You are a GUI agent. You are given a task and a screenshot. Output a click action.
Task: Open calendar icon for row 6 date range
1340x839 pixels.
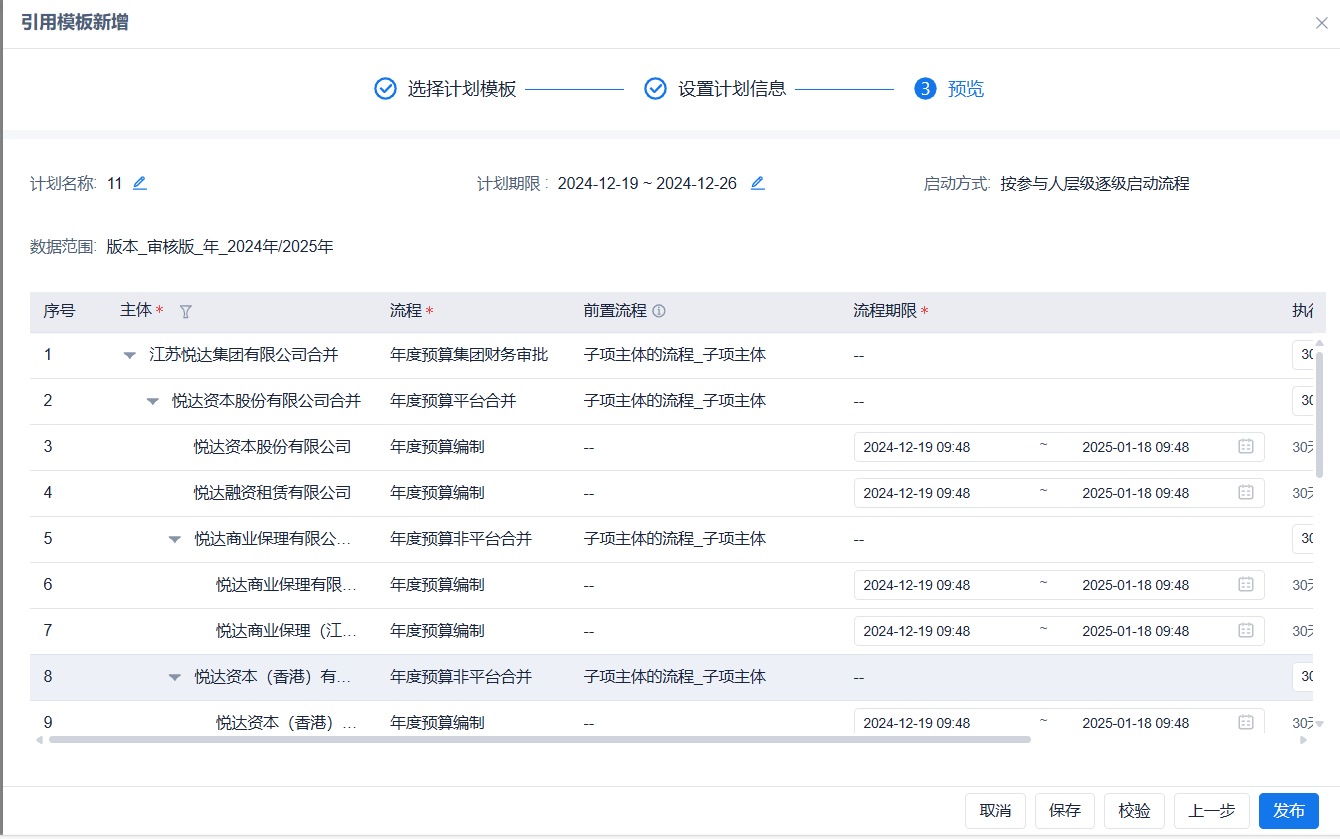[x=1246, y=585]
